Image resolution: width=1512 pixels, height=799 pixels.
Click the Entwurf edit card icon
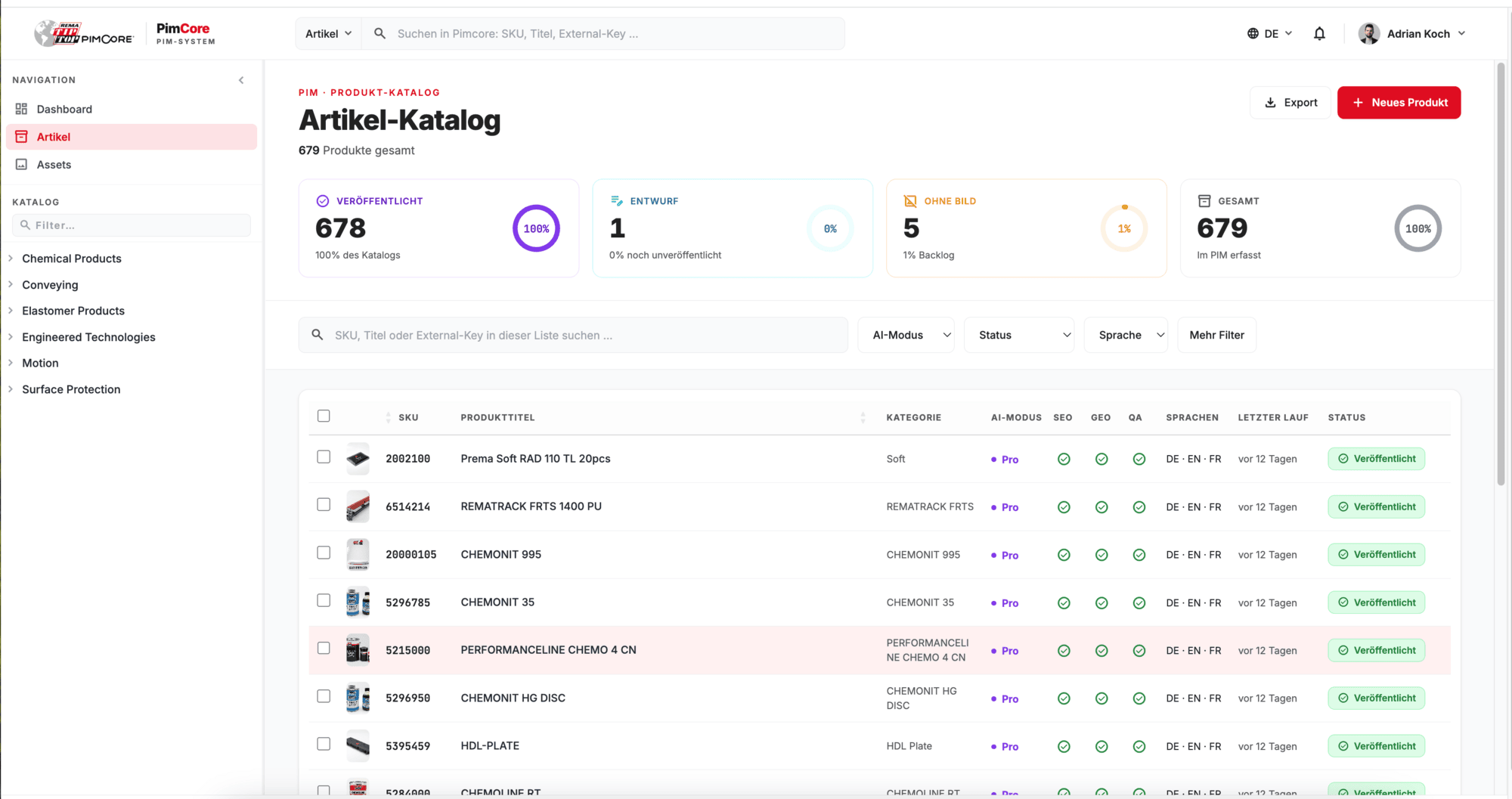pyautogui.click(x=616, y=201)
